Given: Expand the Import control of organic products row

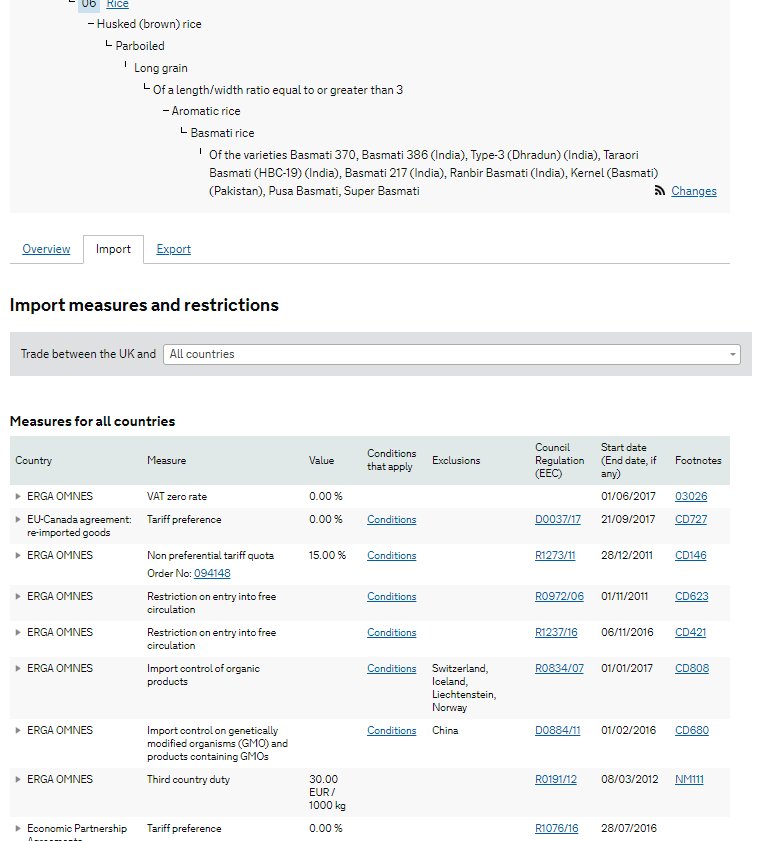Looking at the screenshot, I should tap(18, 668).
